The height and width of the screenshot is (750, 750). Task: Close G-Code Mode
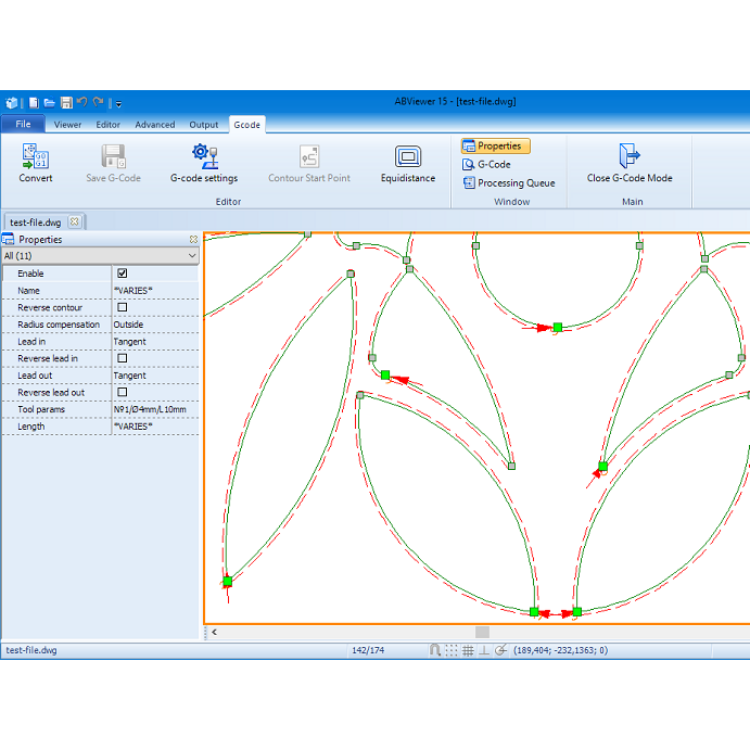tap(629, 157)
